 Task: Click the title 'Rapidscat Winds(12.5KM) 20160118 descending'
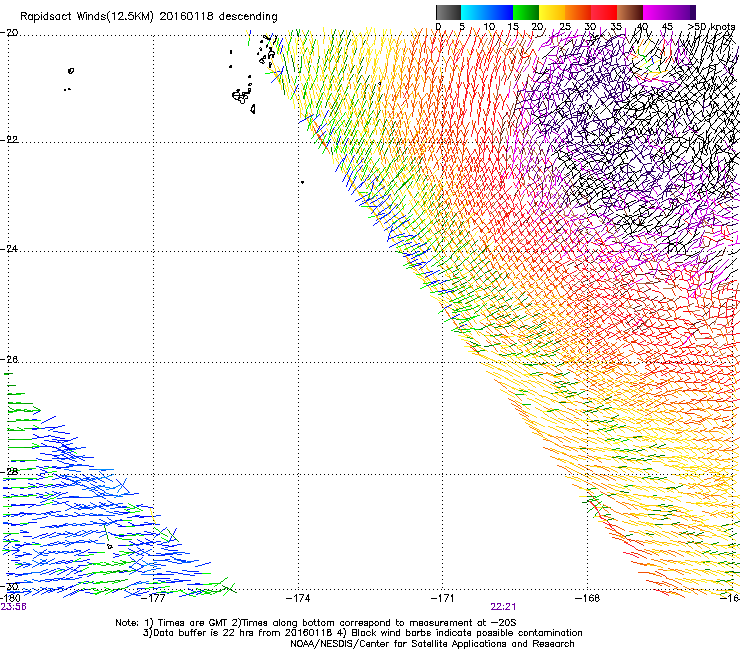[x=149, y=17]
